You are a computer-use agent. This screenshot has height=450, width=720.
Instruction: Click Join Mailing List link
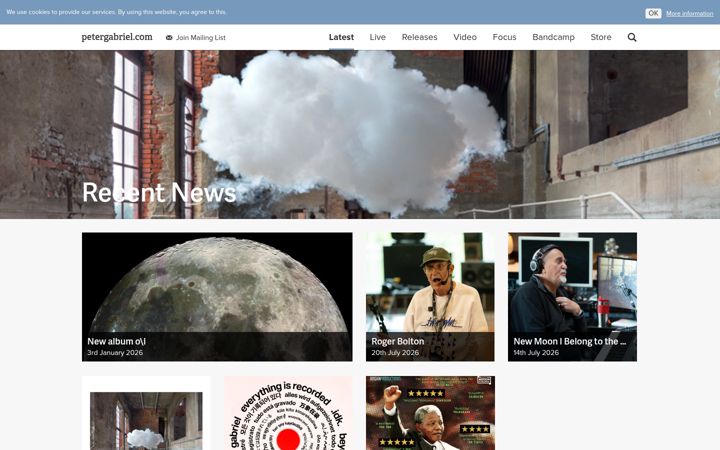click(201, 38)
